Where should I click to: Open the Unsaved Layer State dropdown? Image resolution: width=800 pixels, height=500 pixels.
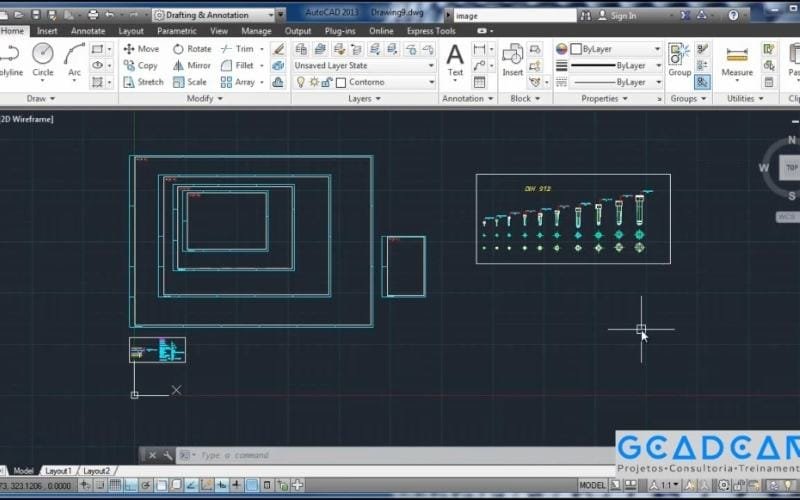[x=364, y=65]
